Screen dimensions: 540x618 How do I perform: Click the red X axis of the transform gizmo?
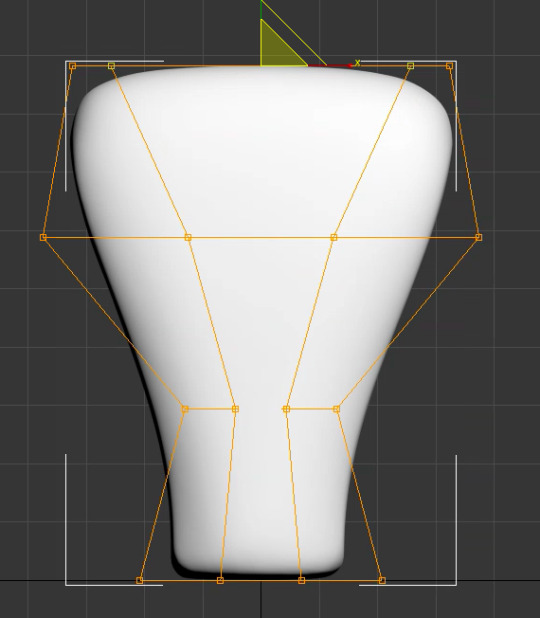330,65
